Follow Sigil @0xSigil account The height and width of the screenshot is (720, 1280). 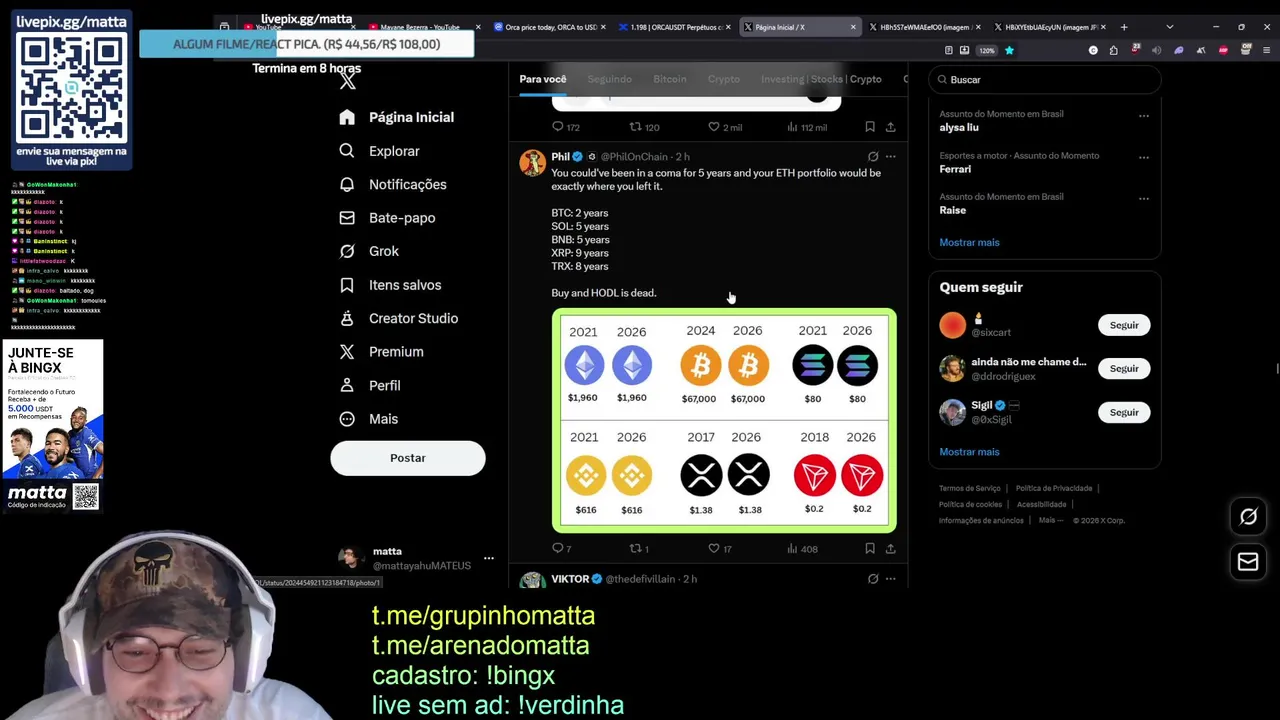[x=1124, y=412]
